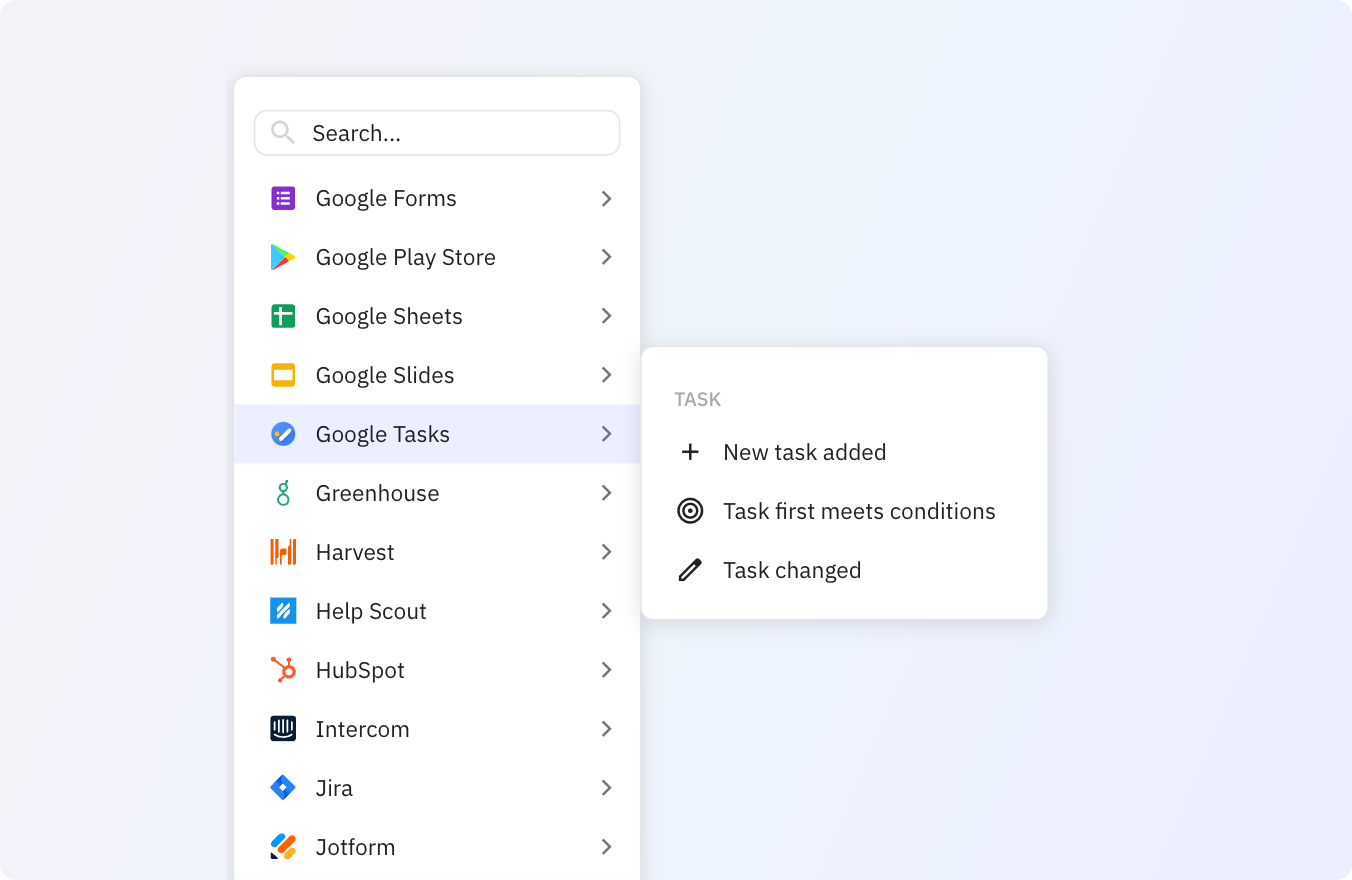Click the Intercom dark icon

pyautogui.click(x=283, y=729)
